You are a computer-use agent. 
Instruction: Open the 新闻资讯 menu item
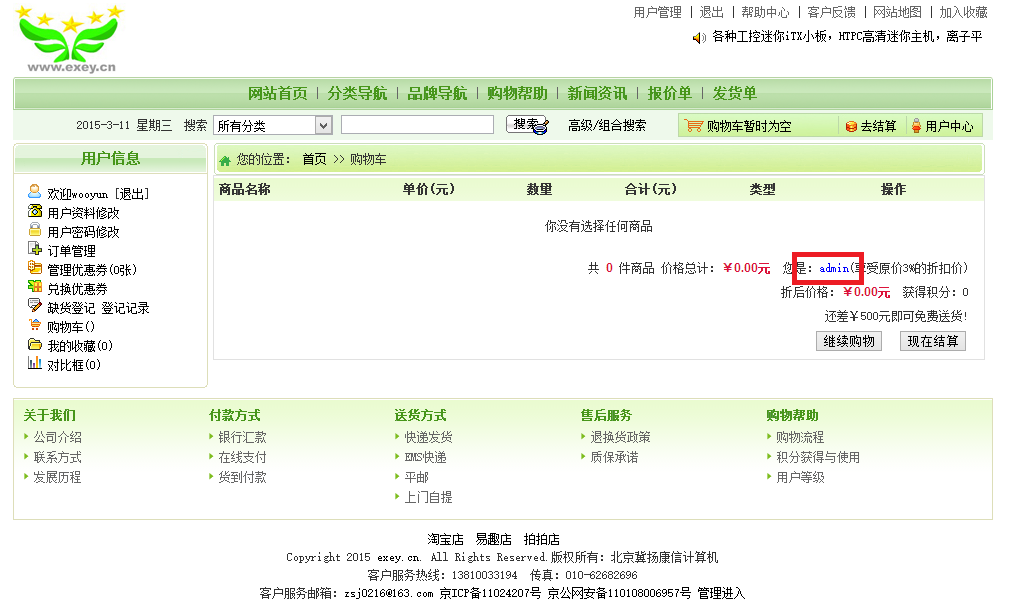coord(597,93)
